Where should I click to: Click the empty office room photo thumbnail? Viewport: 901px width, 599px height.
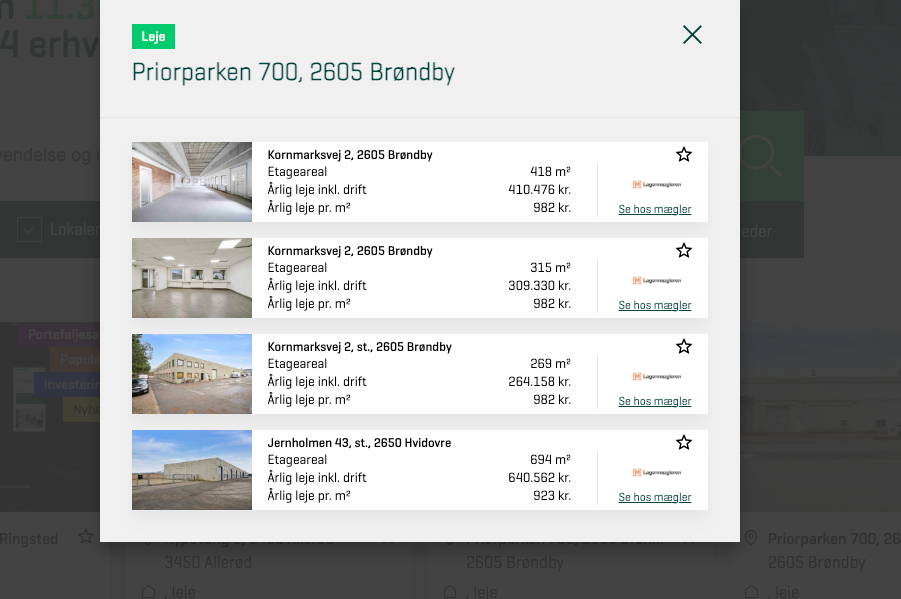tap(192, 278)
